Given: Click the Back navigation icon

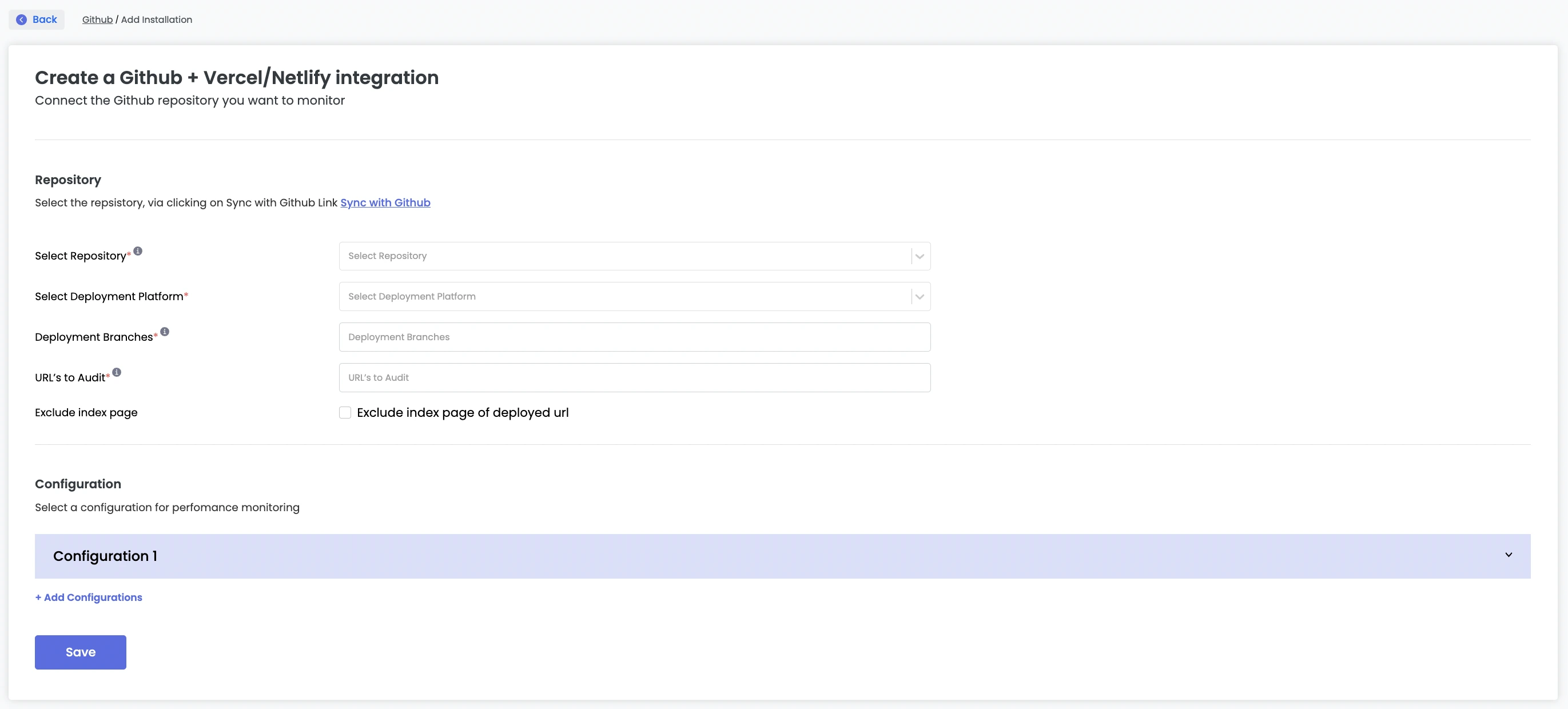Looking at the screenshot, I should 22,19.
